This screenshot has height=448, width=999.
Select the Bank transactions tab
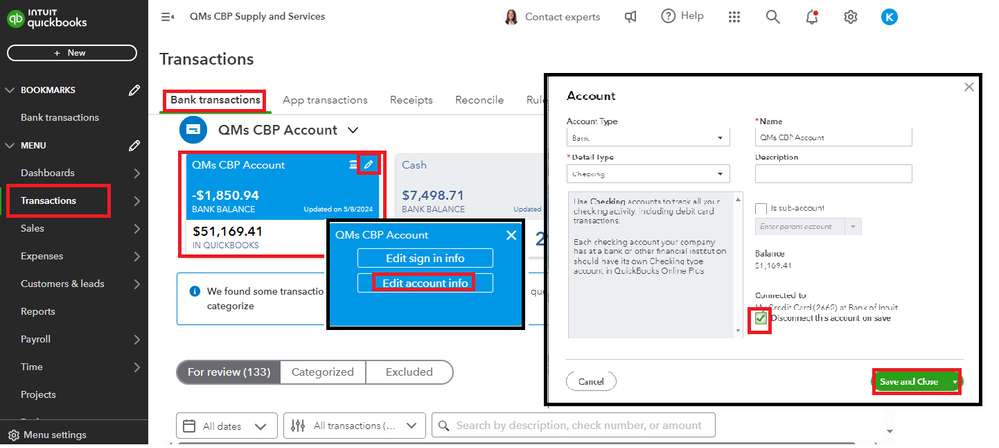[215, 100]
